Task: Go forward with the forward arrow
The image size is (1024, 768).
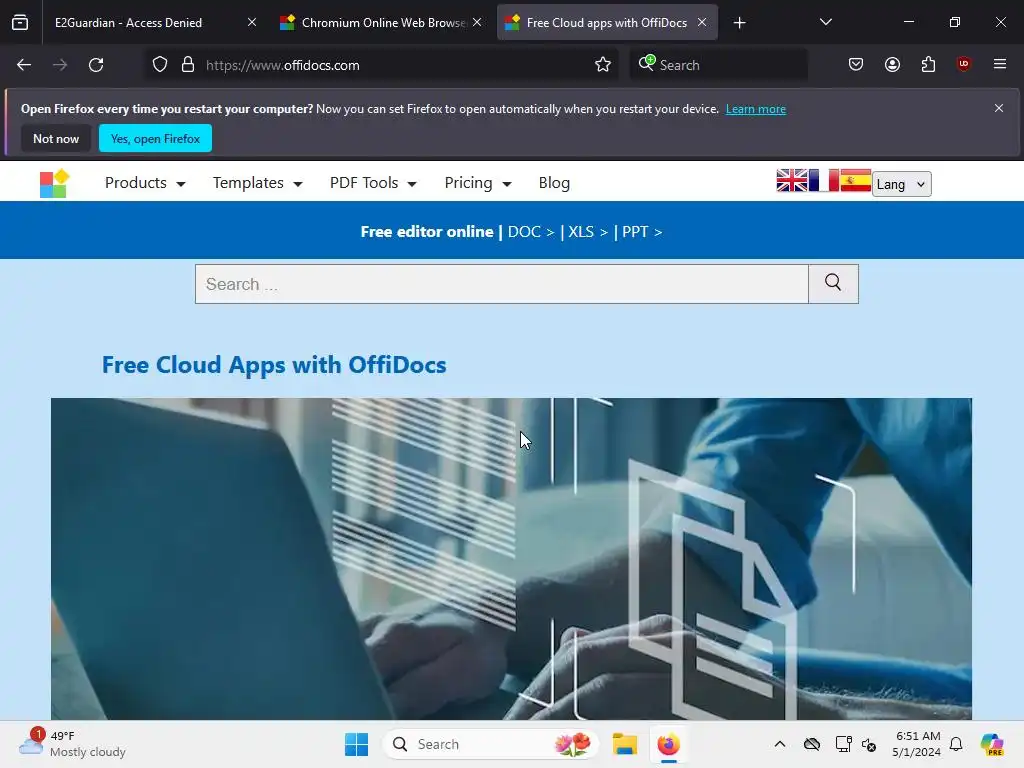Action: click(x=60, y=65)
